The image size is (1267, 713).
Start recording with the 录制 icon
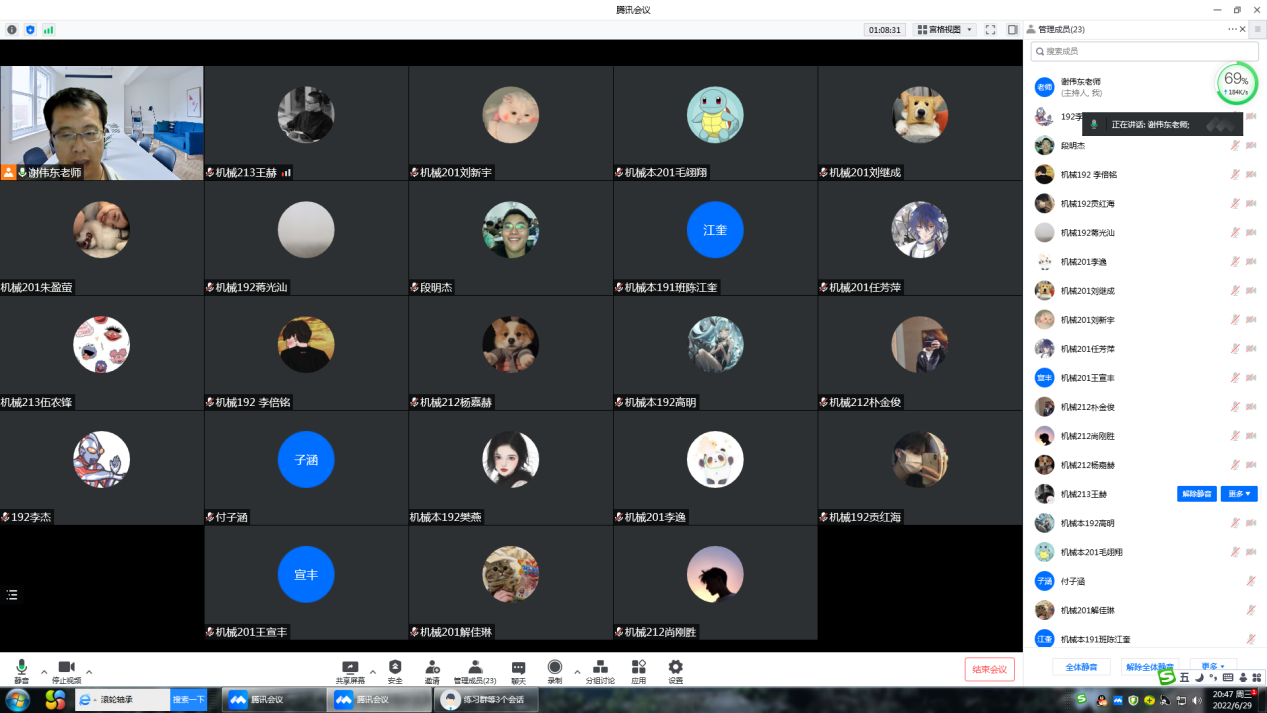pos(554,670)
